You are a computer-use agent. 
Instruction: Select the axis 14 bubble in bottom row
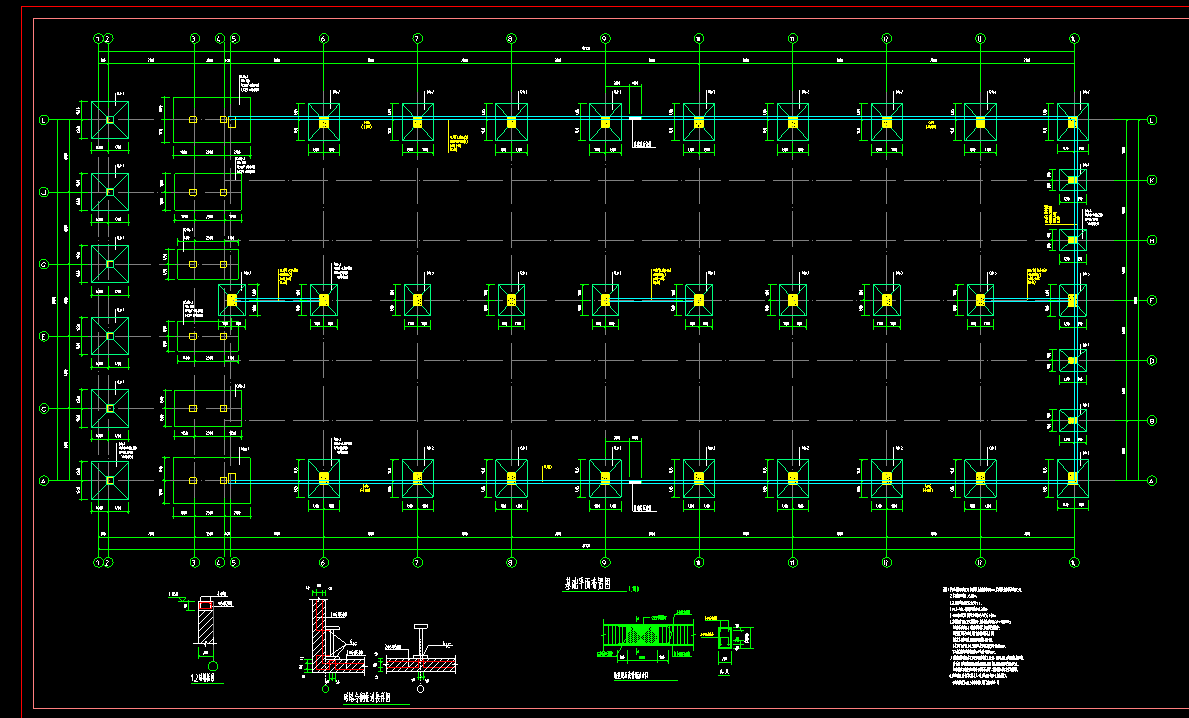[1073, 561]
